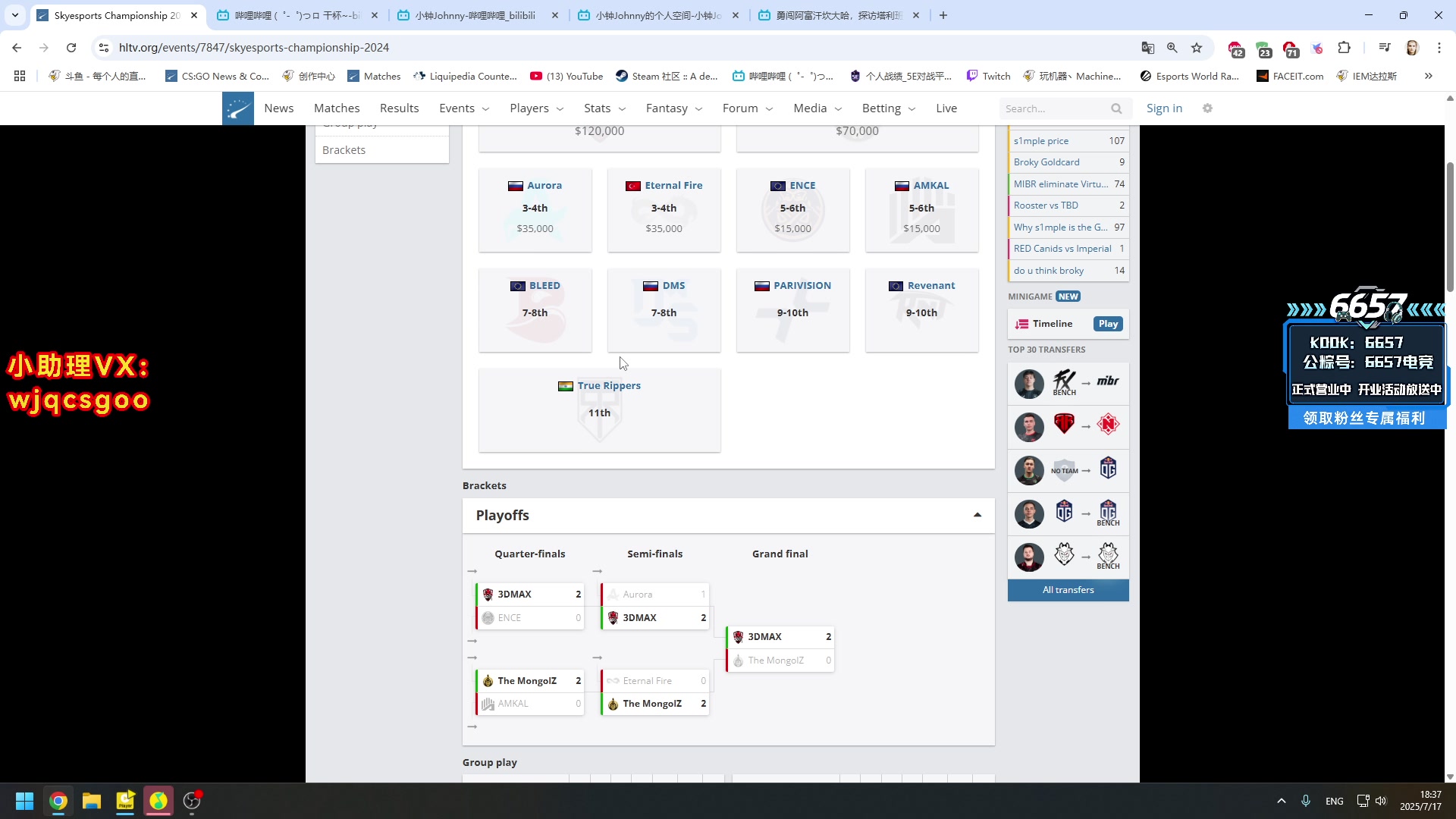Show hidden tray icons with the caret
The image size is (1456, 819).
click(x=1282, y=801)
